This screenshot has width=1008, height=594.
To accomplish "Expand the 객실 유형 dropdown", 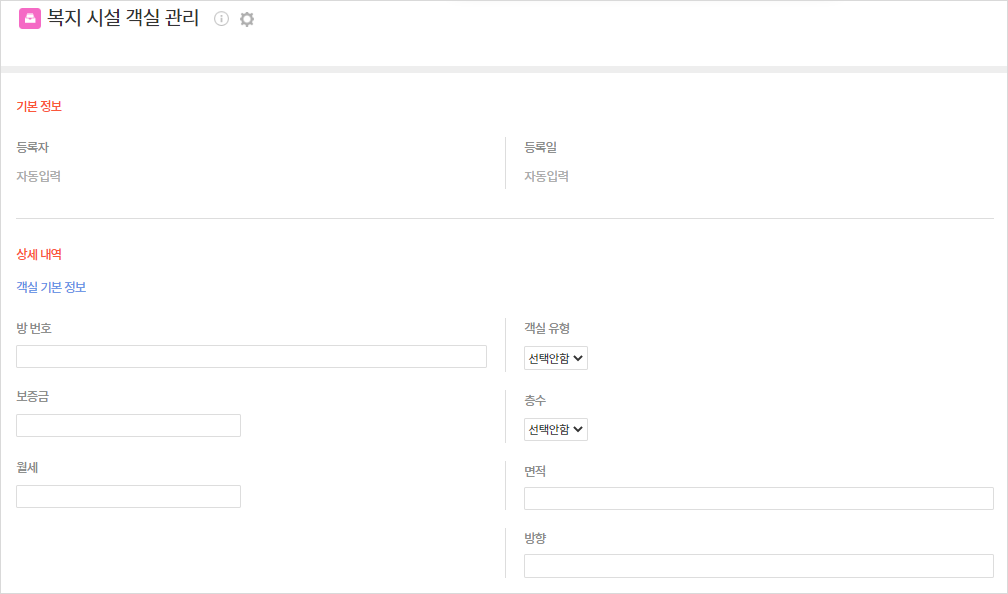I will pos(556,358).
